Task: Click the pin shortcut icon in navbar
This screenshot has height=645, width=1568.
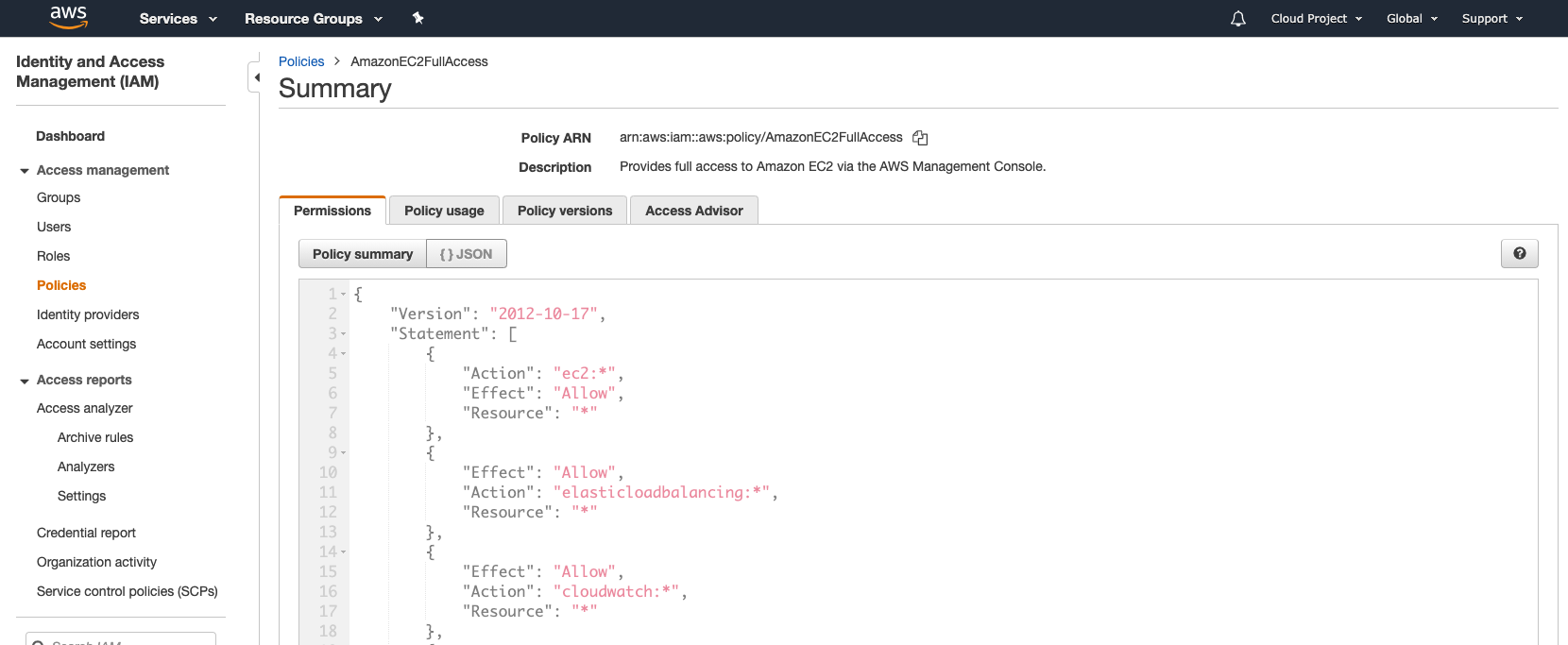Action: (x=418, y=18)
